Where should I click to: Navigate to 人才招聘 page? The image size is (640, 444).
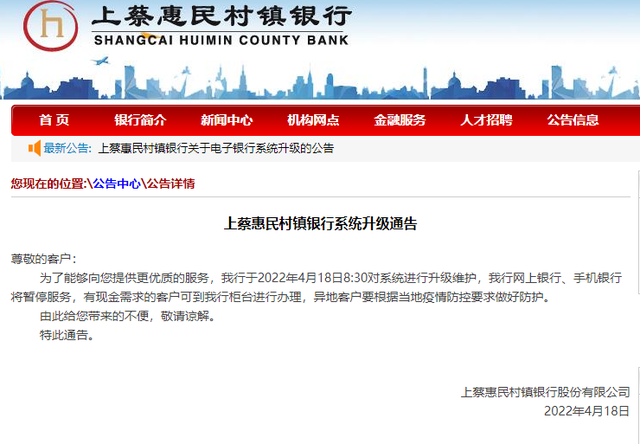pyautogui.click(x=486, y=120)
